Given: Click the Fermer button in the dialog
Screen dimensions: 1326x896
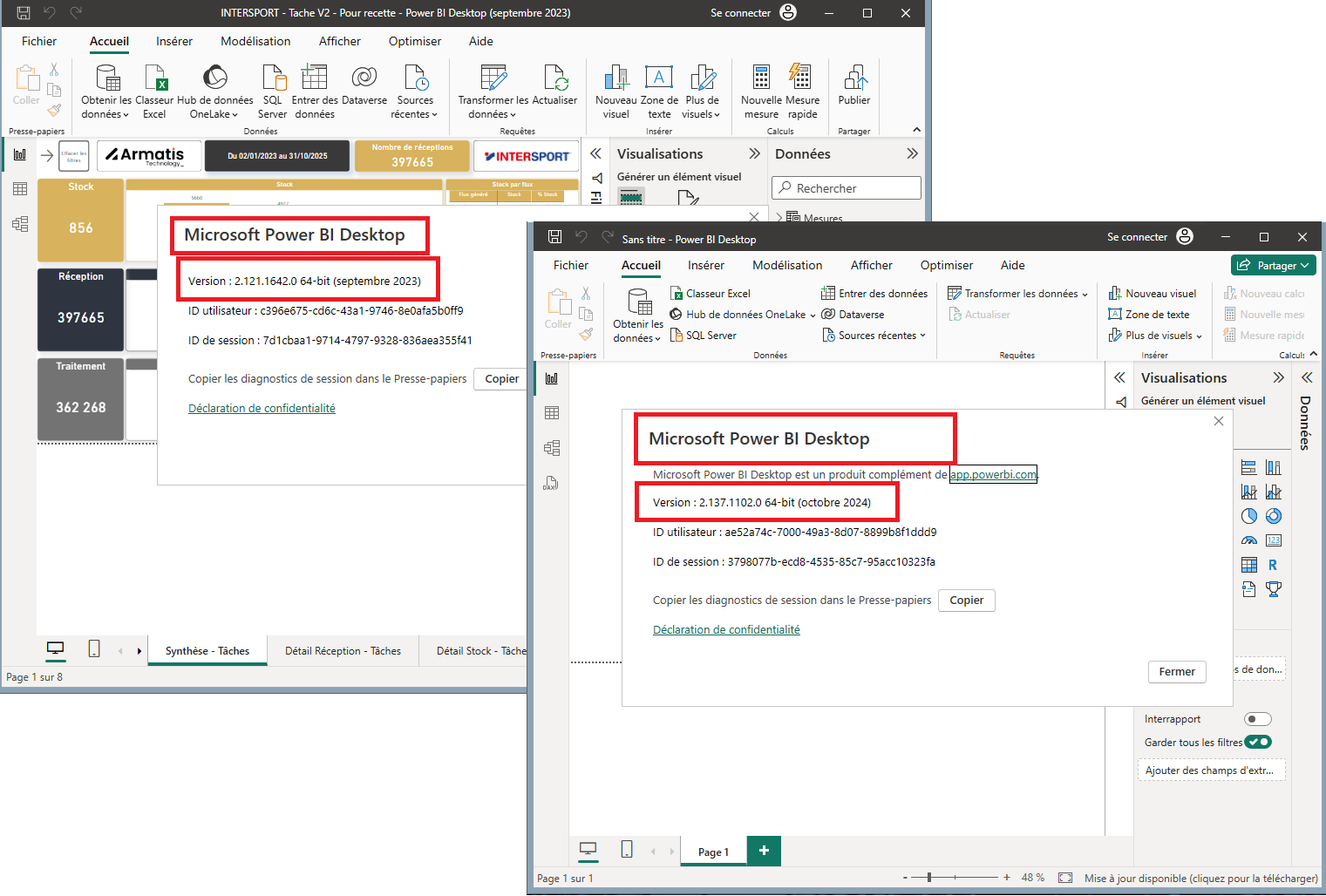Looking at the screenshot, I should point(1176,671).
